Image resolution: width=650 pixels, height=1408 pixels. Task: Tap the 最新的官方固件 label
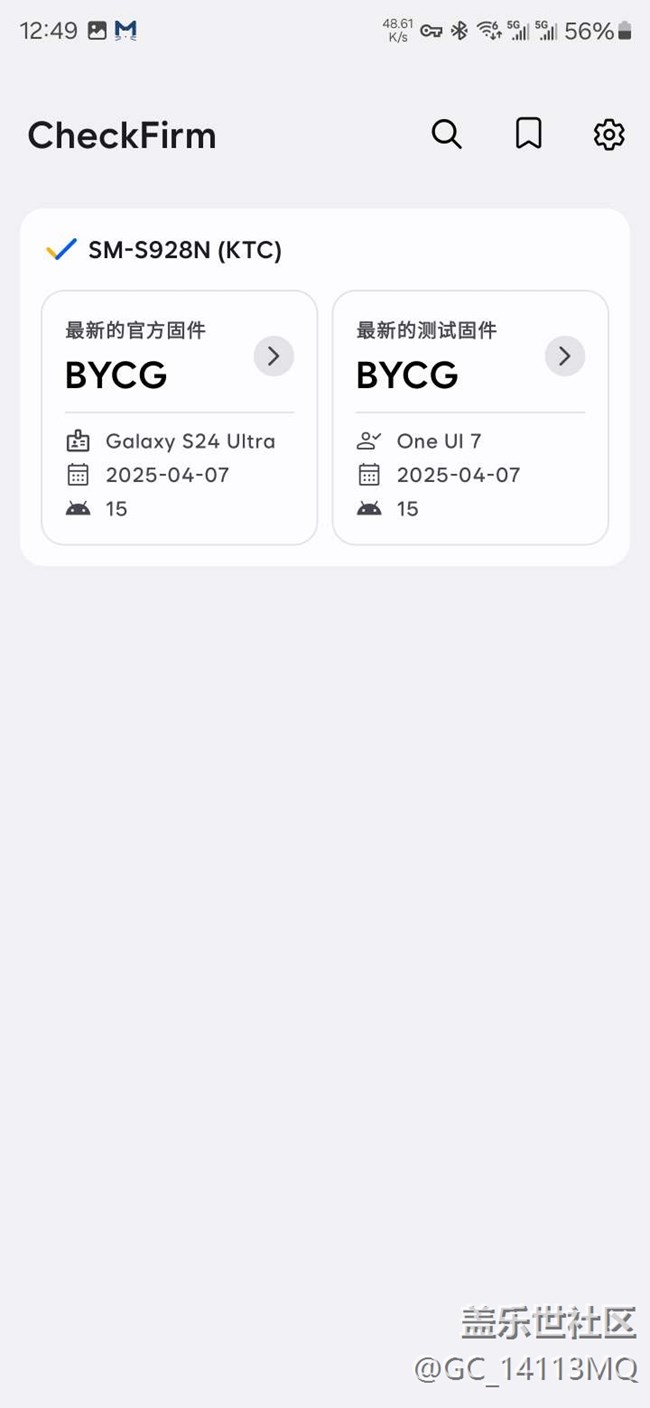tap(135, 330)
